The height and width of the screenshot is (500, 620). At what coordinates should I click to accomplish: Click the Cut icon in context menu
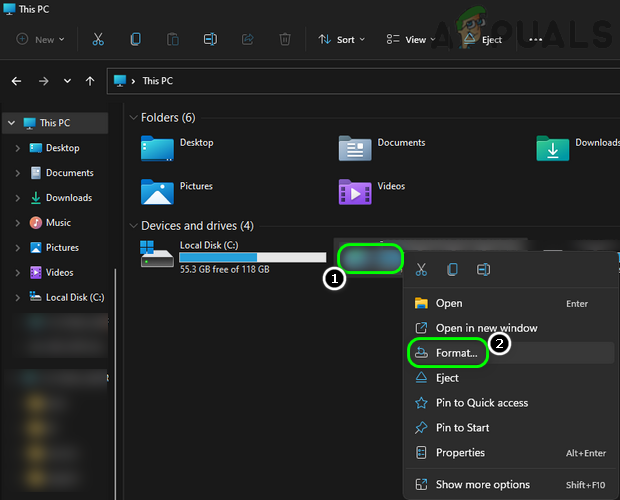(x=422, y=269)
